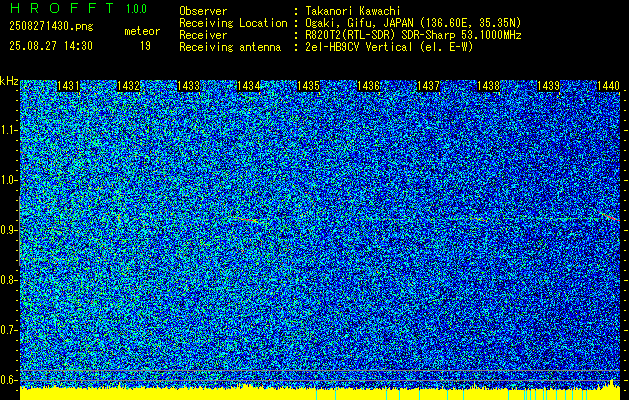The width and height of the screenshot is (629, 400).
Task: Click location Ogaki, Gifu, JAPAN text
Action: click(x=413, y=23)
